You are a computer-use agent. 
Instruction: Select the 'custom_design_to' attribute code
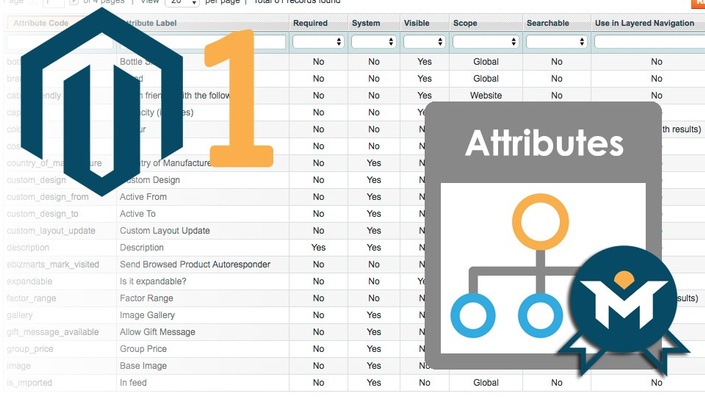(42, 214)
